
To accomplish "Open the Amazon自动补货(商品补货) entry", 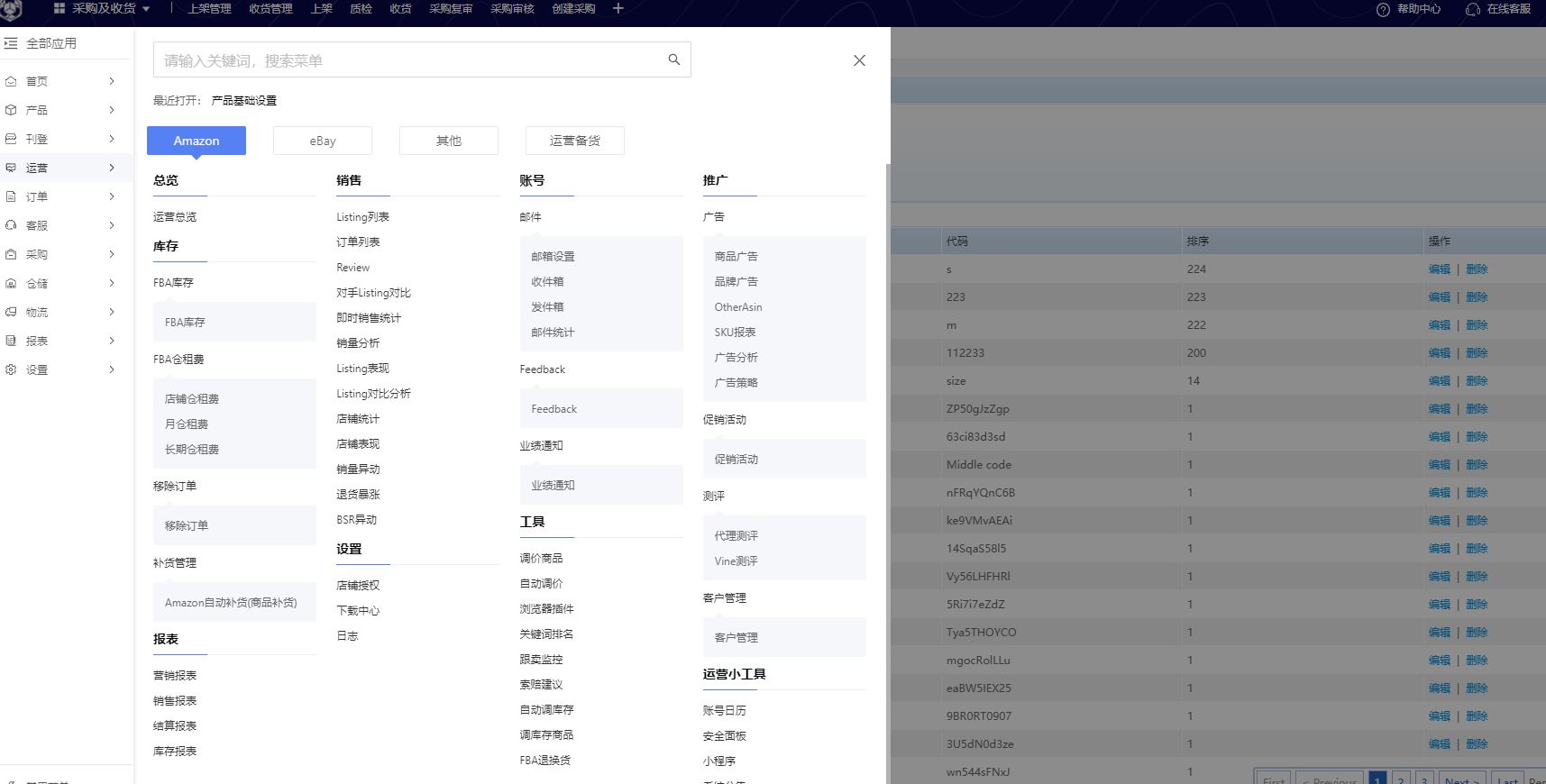I will click(231, 603).
